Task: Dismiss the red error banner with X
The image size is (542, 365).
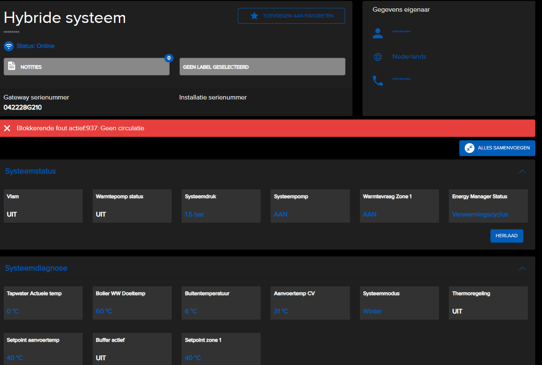Action: [x=7, y=128]
